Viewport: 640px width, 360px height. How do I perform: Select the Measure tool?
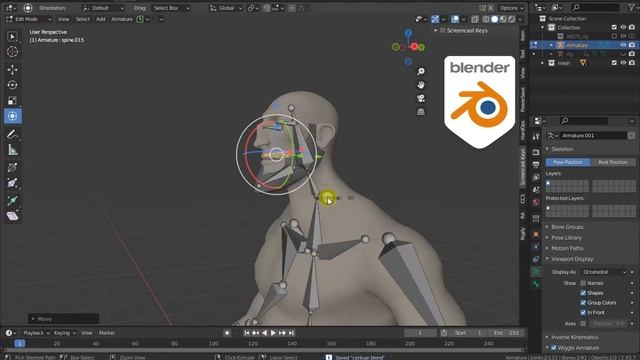(x=12, y=150)
